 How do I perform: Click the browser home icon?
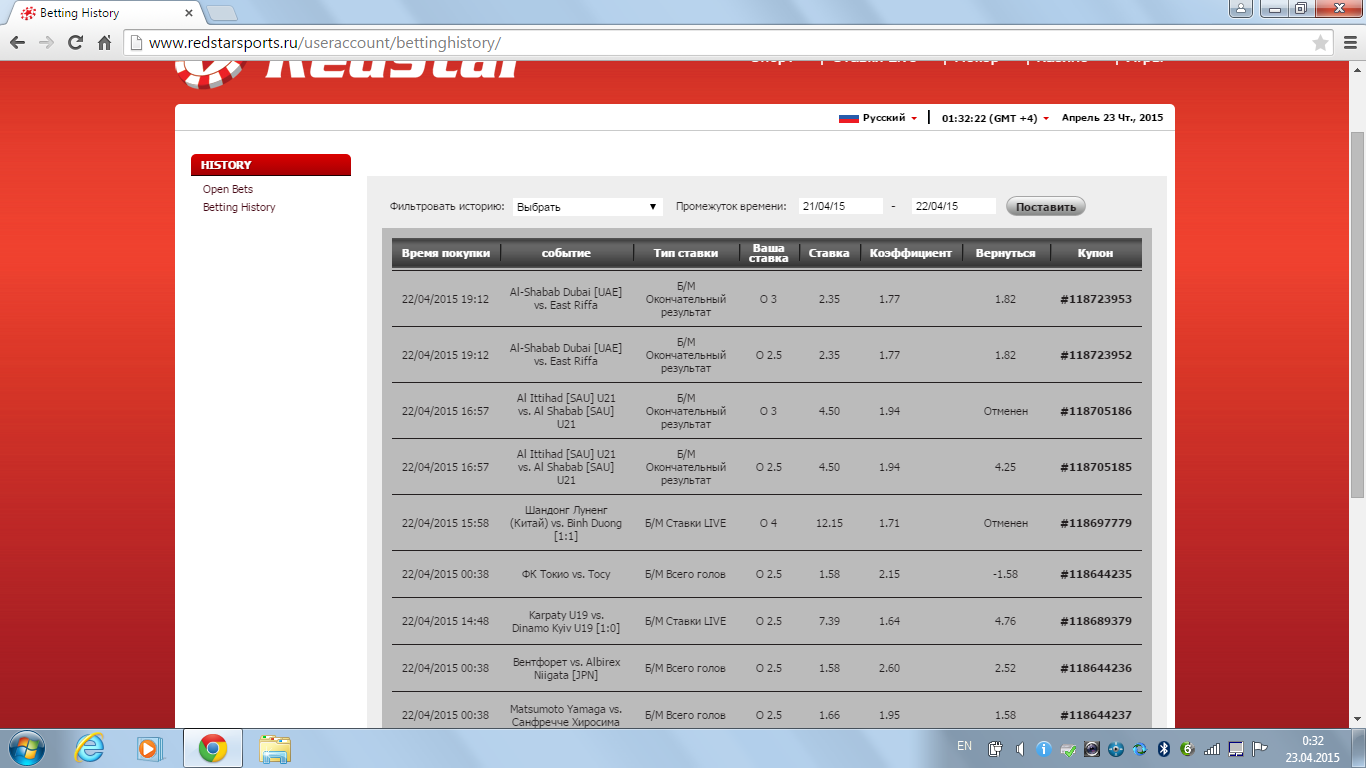point(104,43)
